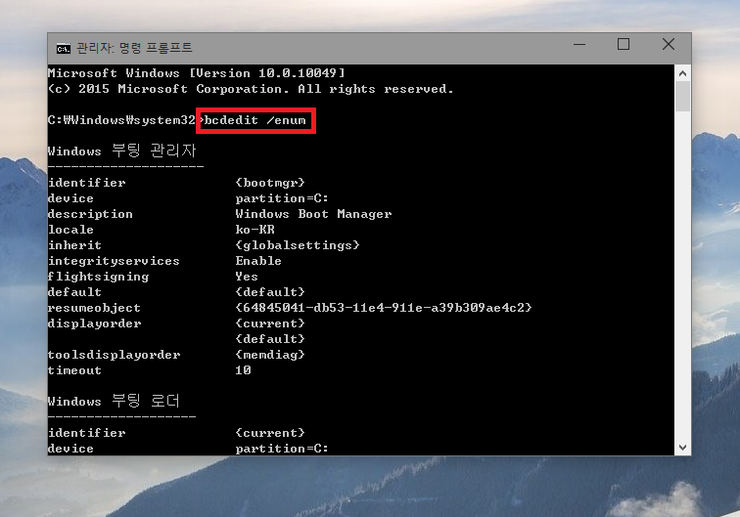Click the {globalsettings} inherit value
Viewport: 740px width, 517px height.
tap(297, 245)
